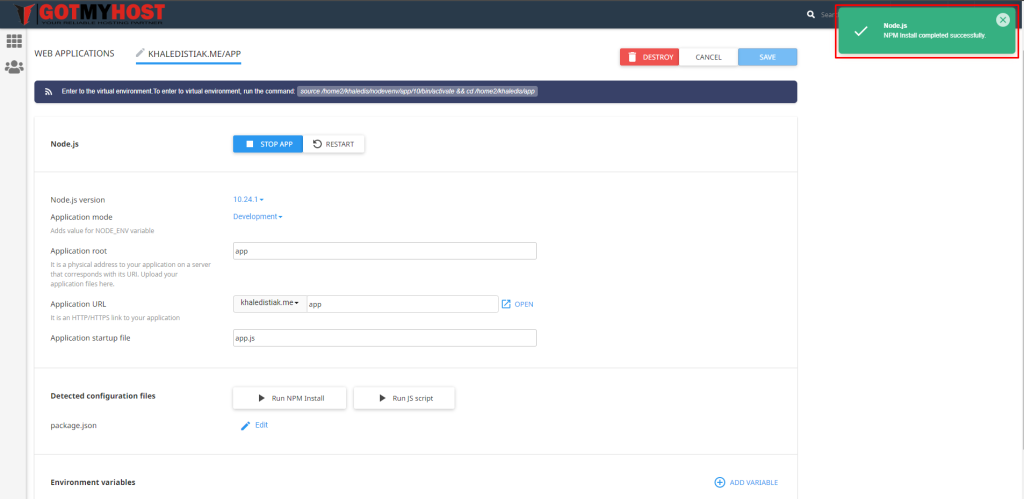This screenshot has height=499, width=1024.
Task: Click the plus icon for Add Variable
Action: [x=719, y=482]
